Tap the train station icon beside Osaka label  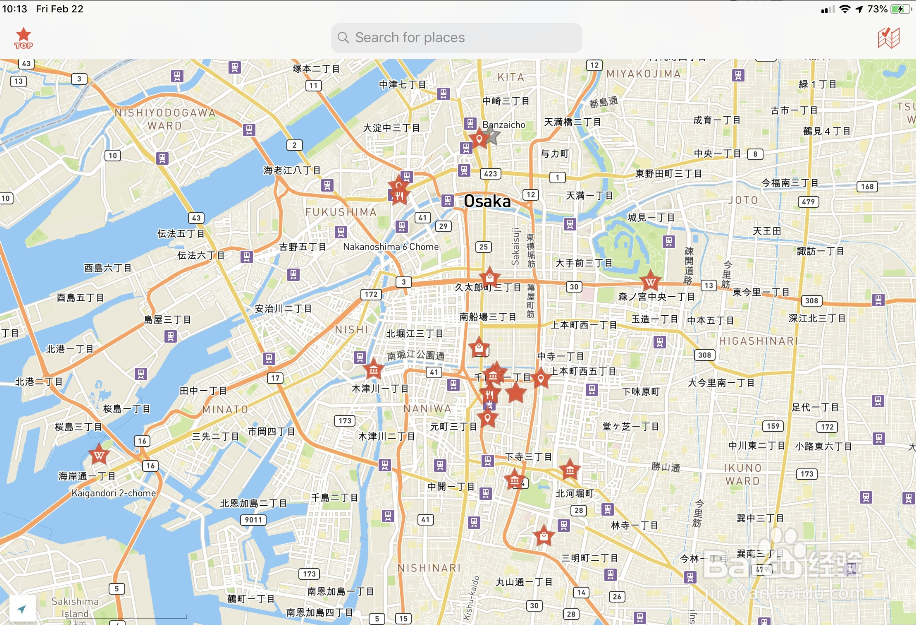447,200
